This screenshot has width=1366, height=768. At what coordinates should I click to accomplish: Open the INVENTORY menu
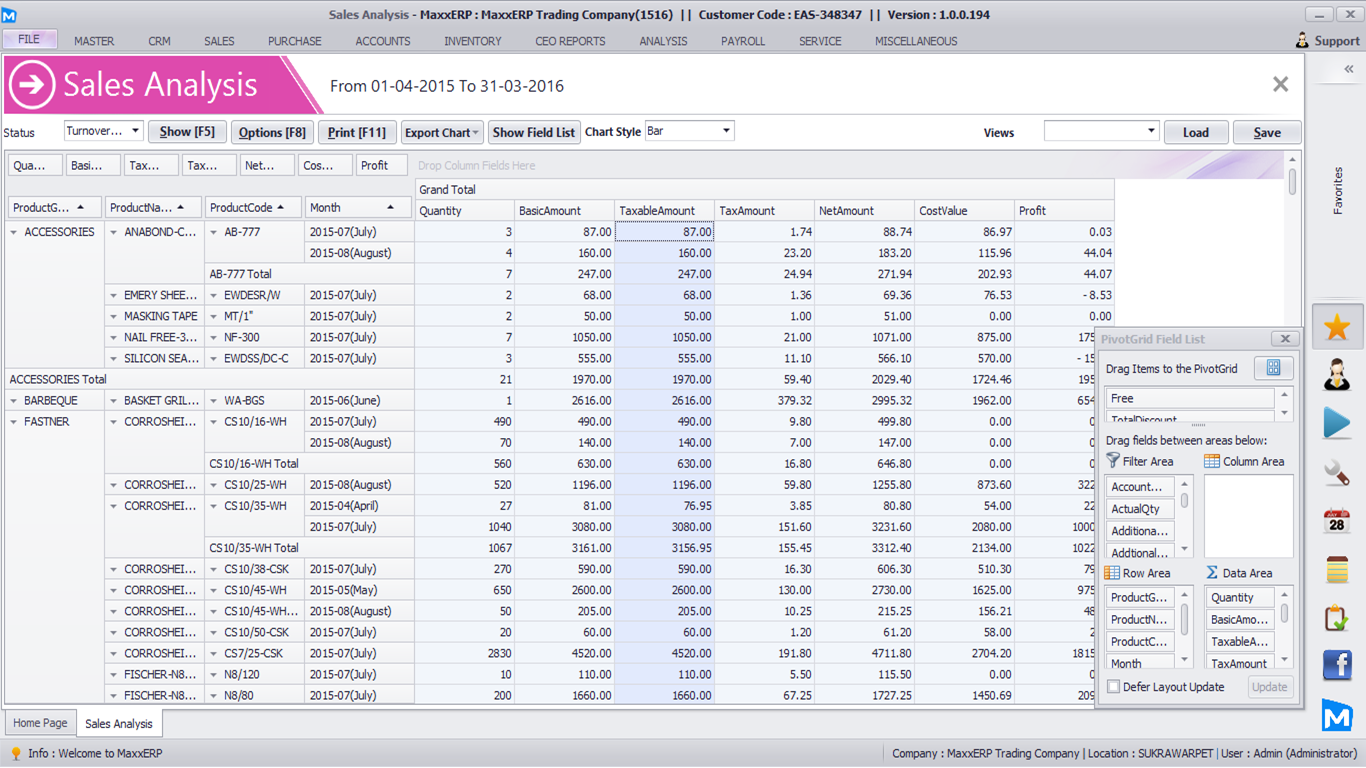473,41
